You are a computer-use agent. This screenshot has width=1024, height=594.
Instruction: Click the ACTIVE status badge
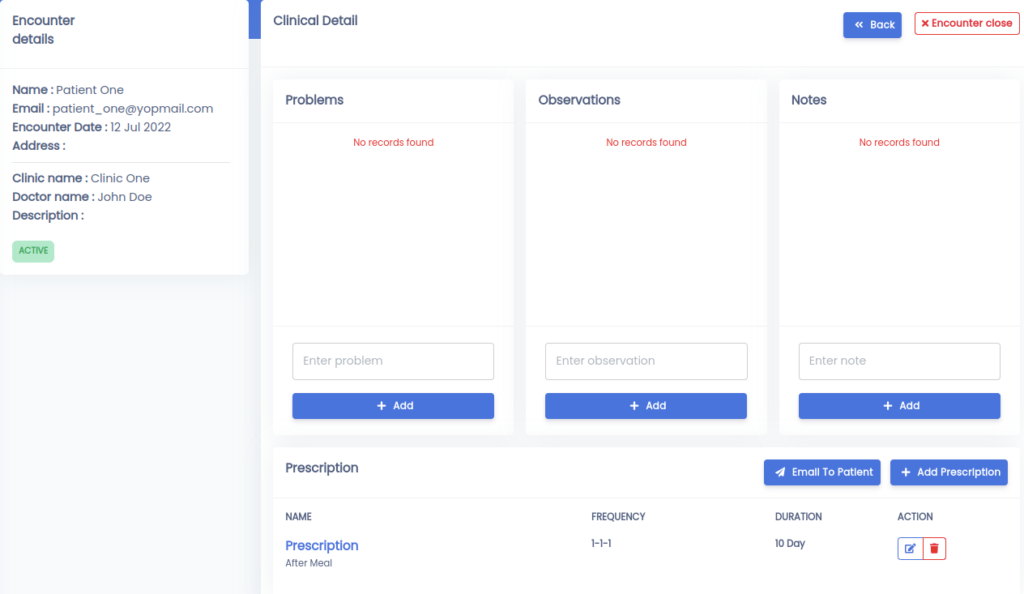tap(33, 251)
